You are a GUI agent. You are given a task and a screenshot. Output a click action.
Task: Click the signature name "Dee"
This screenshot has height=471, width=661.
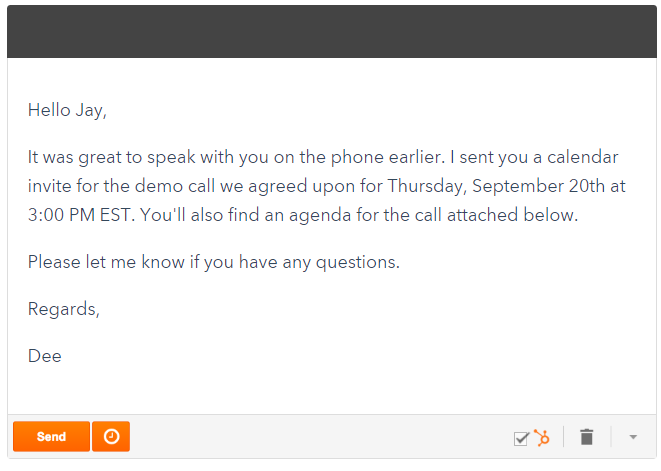(45, 356)
